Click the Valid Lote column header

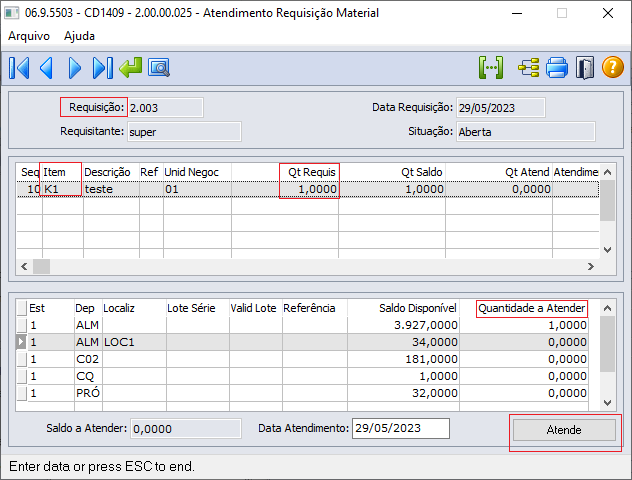point(256,308)
